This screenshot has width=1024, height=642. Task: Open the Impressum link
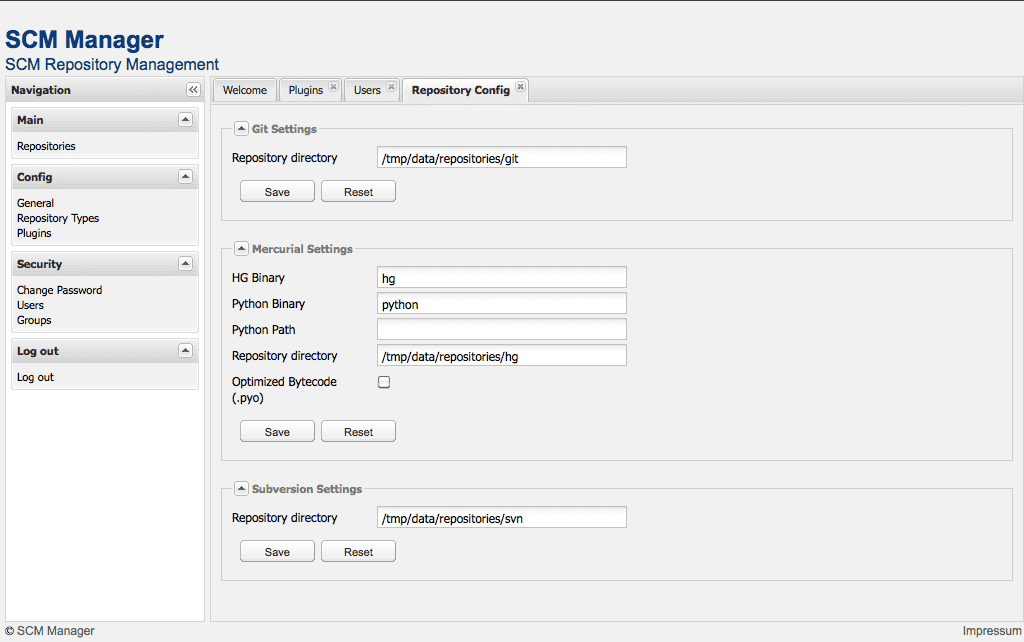[x=990, y=630]
